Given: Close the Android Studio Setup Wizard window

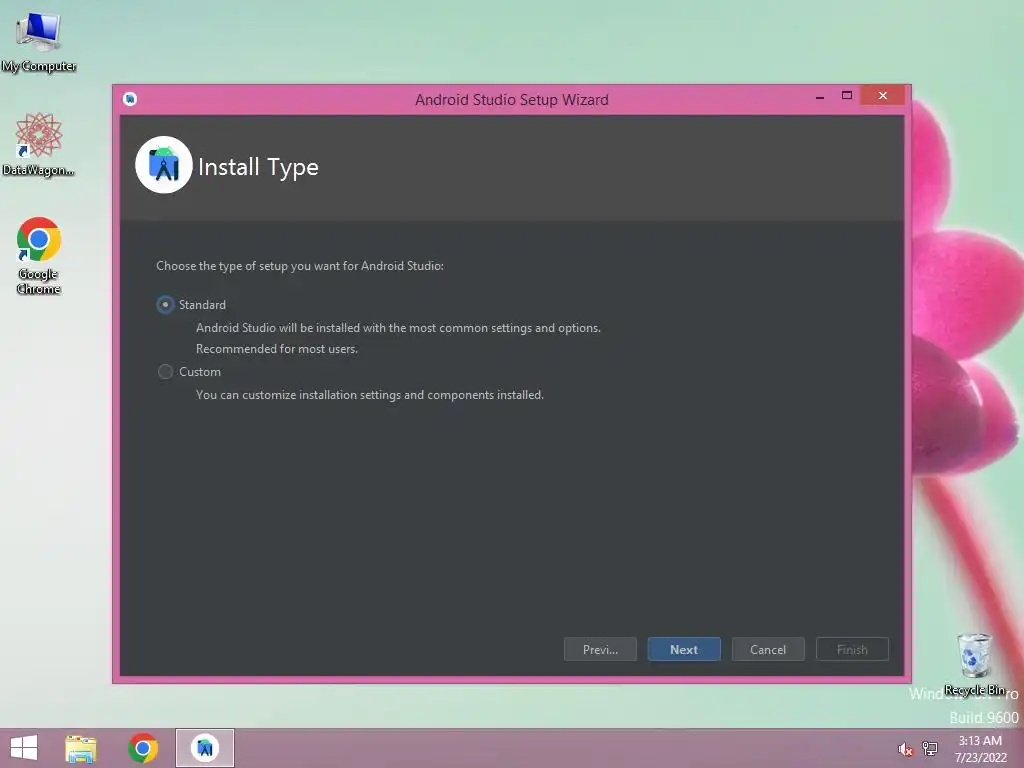Looking at the screenshot, I should pyautogui.click(x=882, y=95).
